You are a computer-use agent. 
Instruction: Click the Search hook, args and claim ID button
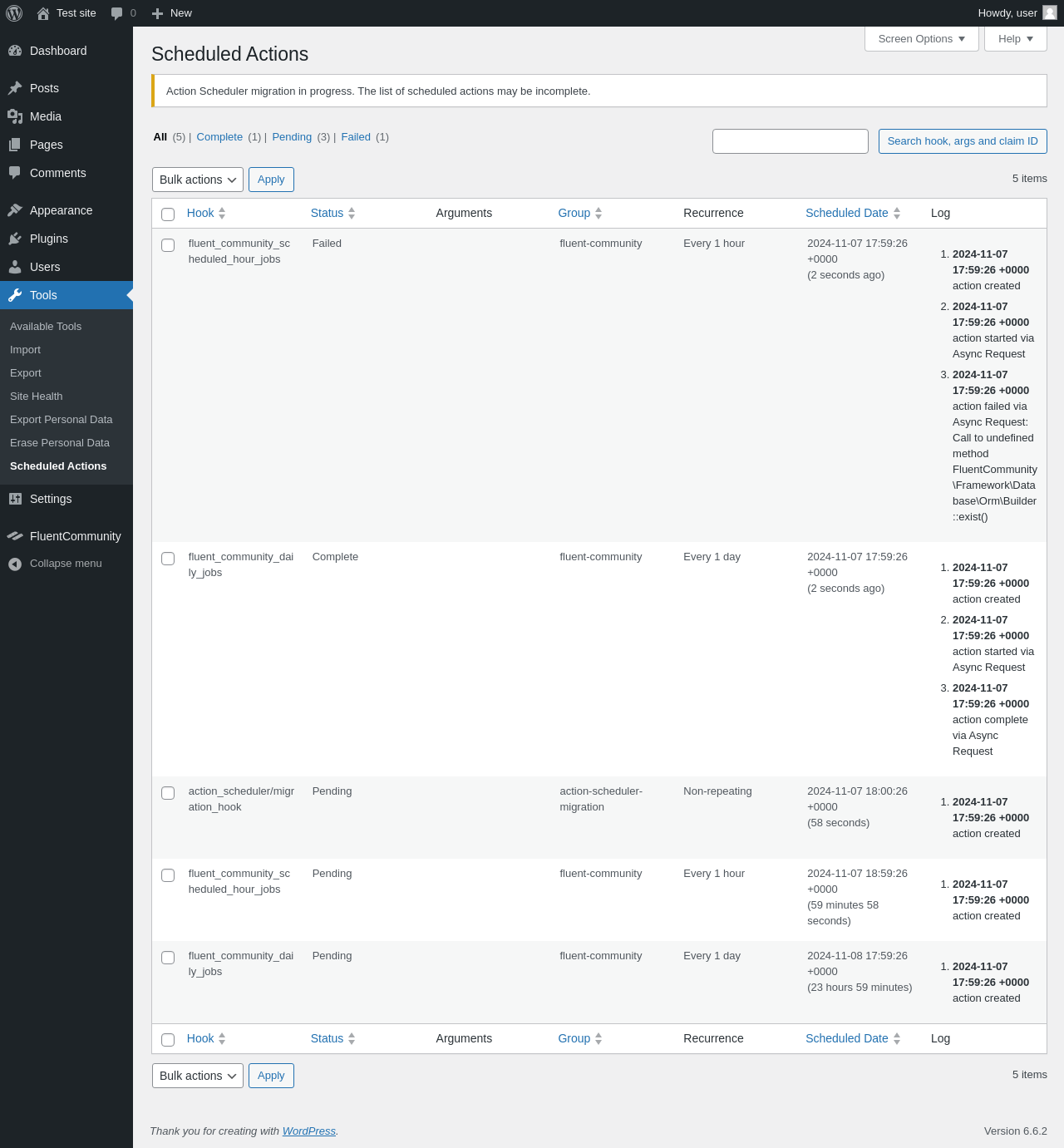(x=963, y=141)
